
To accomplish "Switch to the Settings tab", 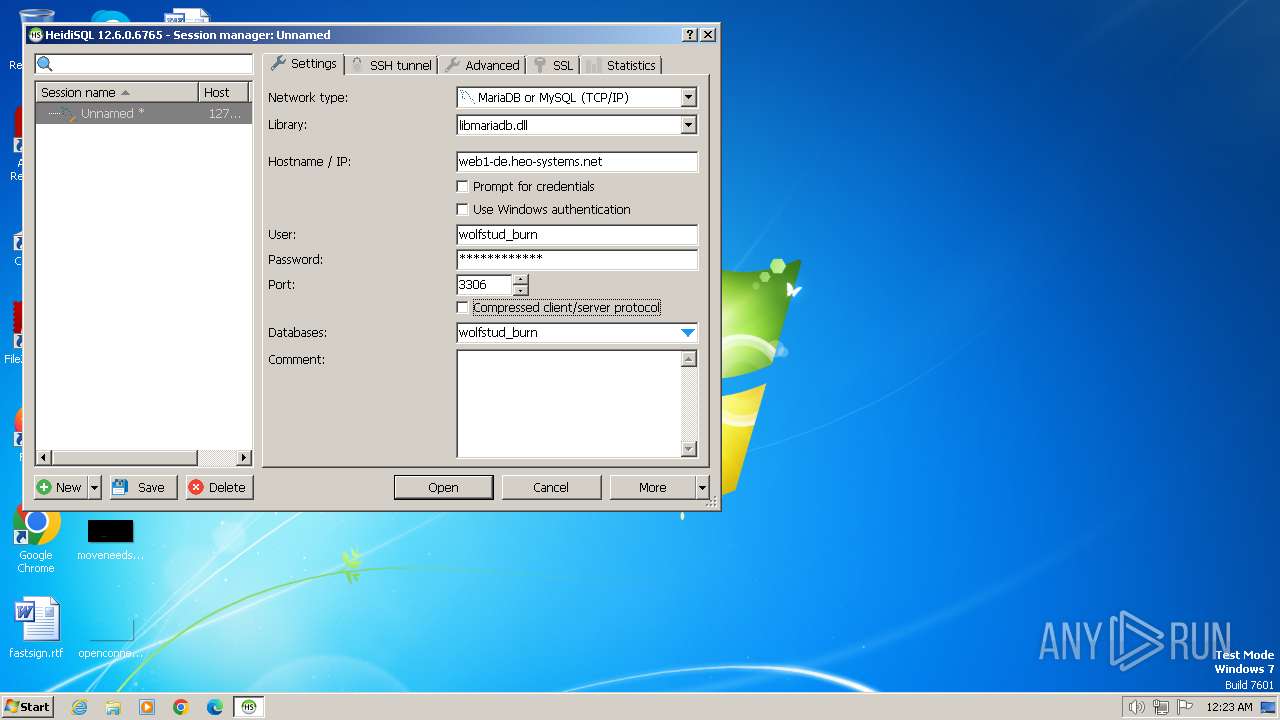I will pyautogui.click(x=304, y=64).
